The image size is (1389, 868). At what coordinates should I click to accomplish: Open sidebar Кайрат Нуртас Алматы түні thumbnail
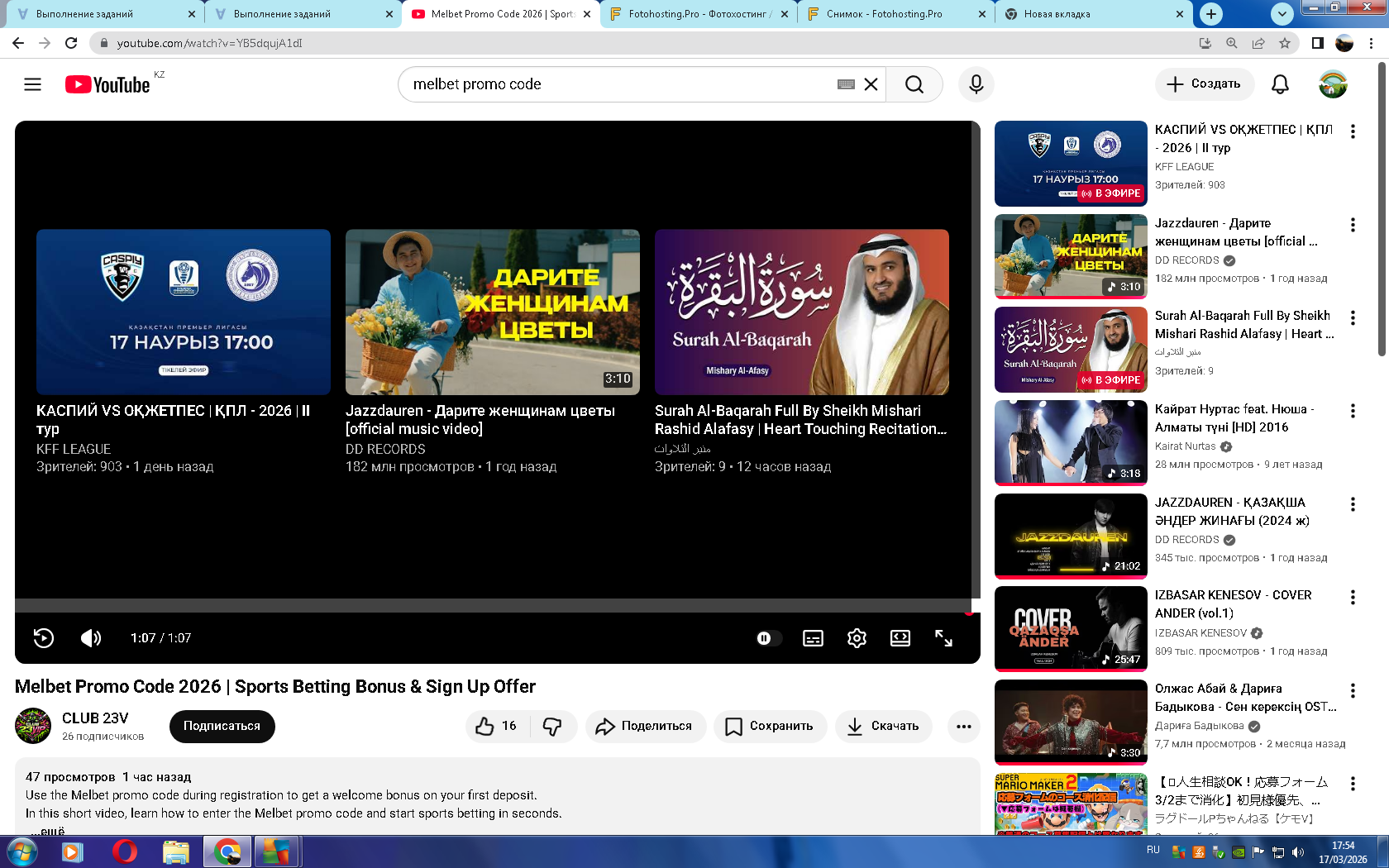[x=1071, y=443]
